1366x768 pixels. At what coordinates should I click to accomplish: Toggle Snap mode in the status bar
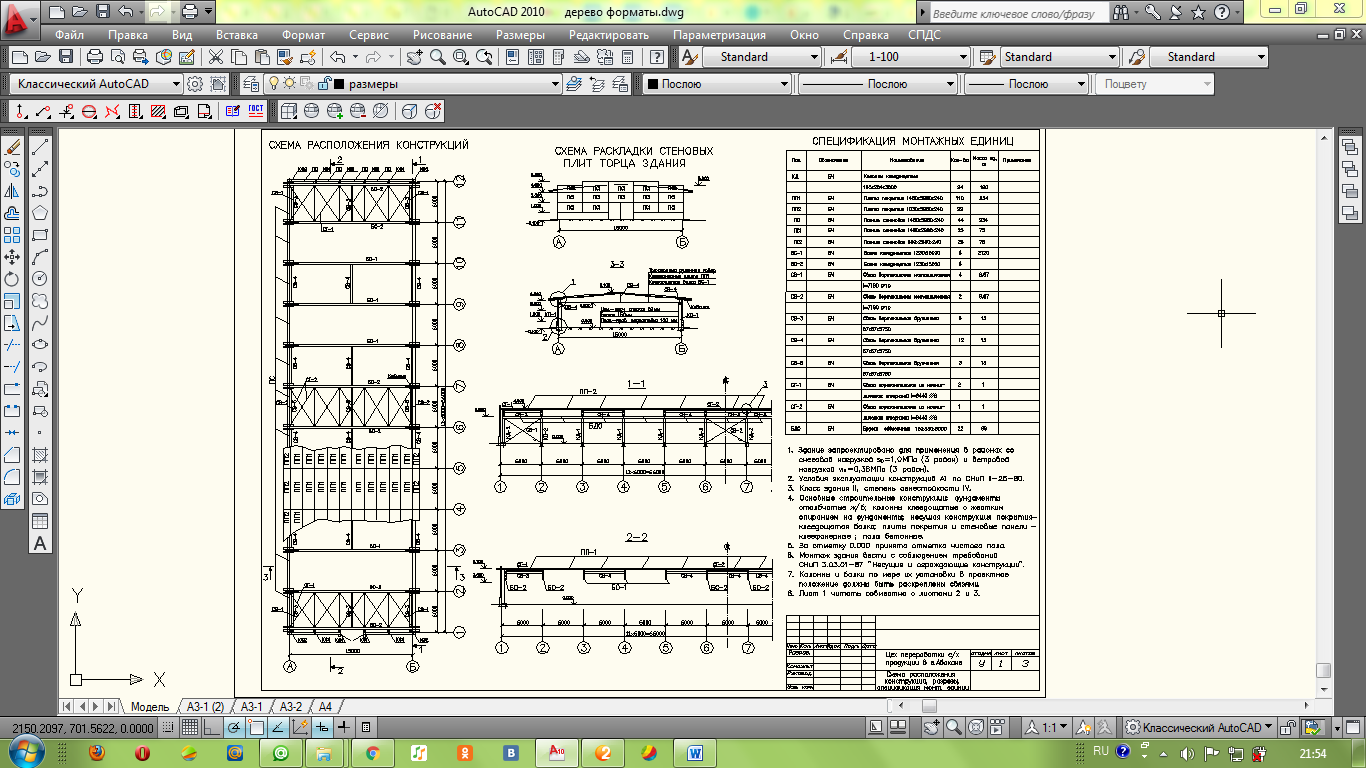[168, 727]
